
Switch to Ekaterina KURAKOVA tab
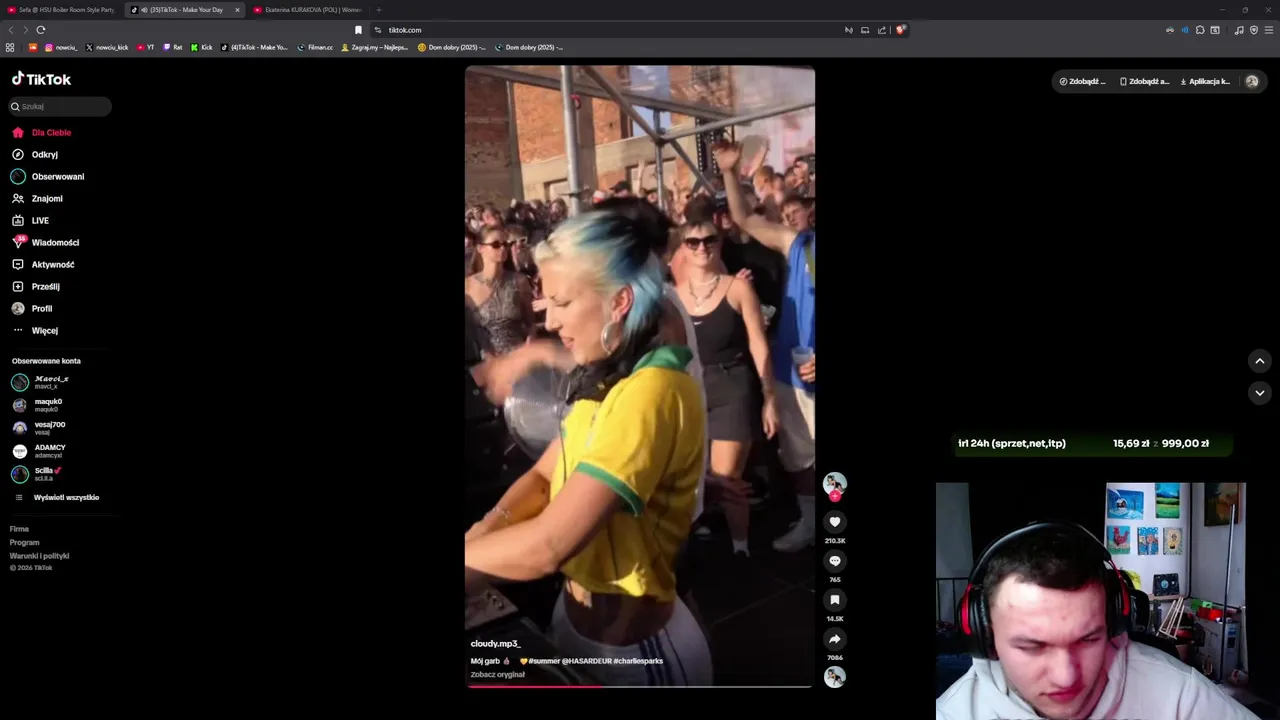[306, 10]
